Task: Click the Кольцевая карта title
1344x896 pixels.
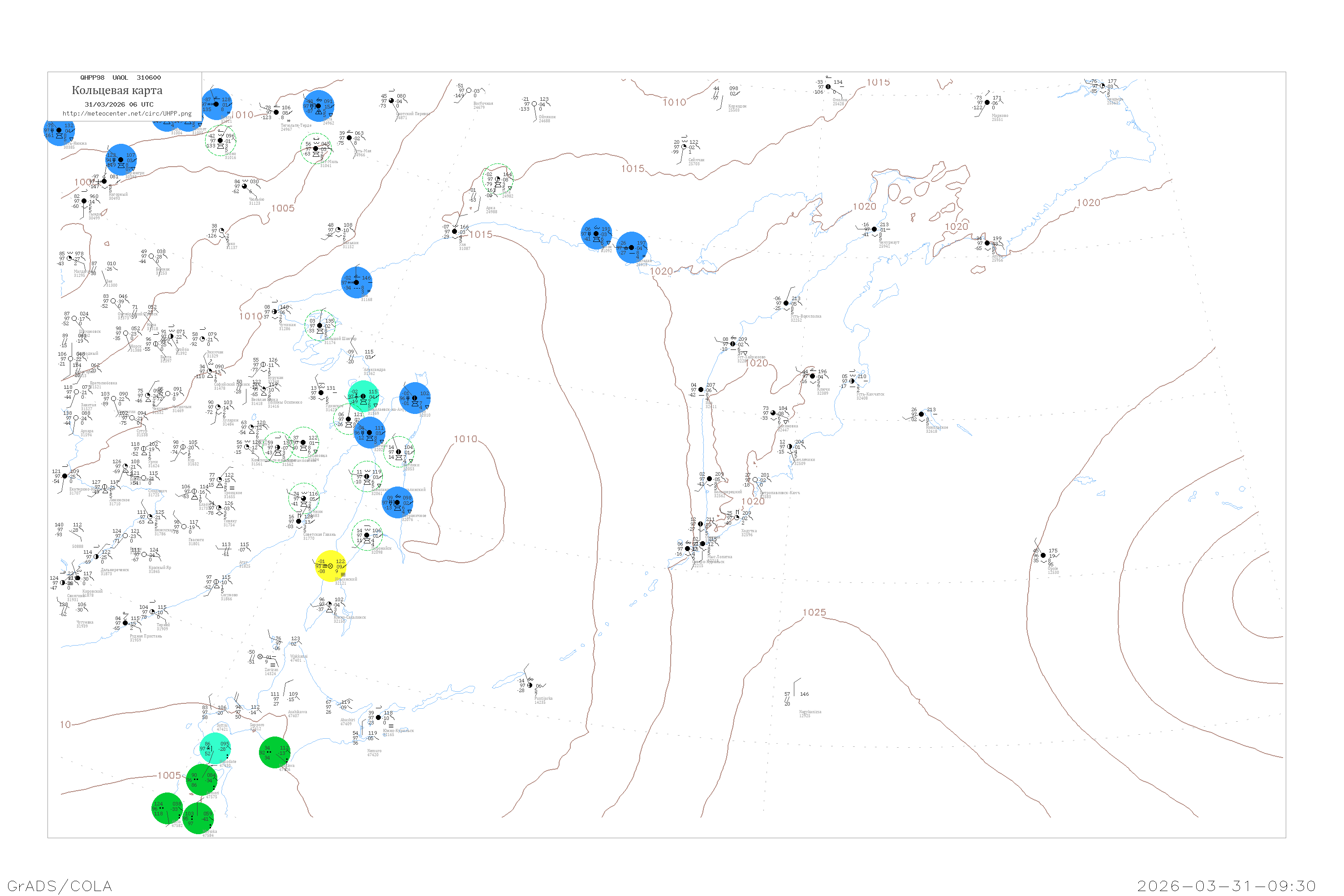Action: [x=117, y=90]
